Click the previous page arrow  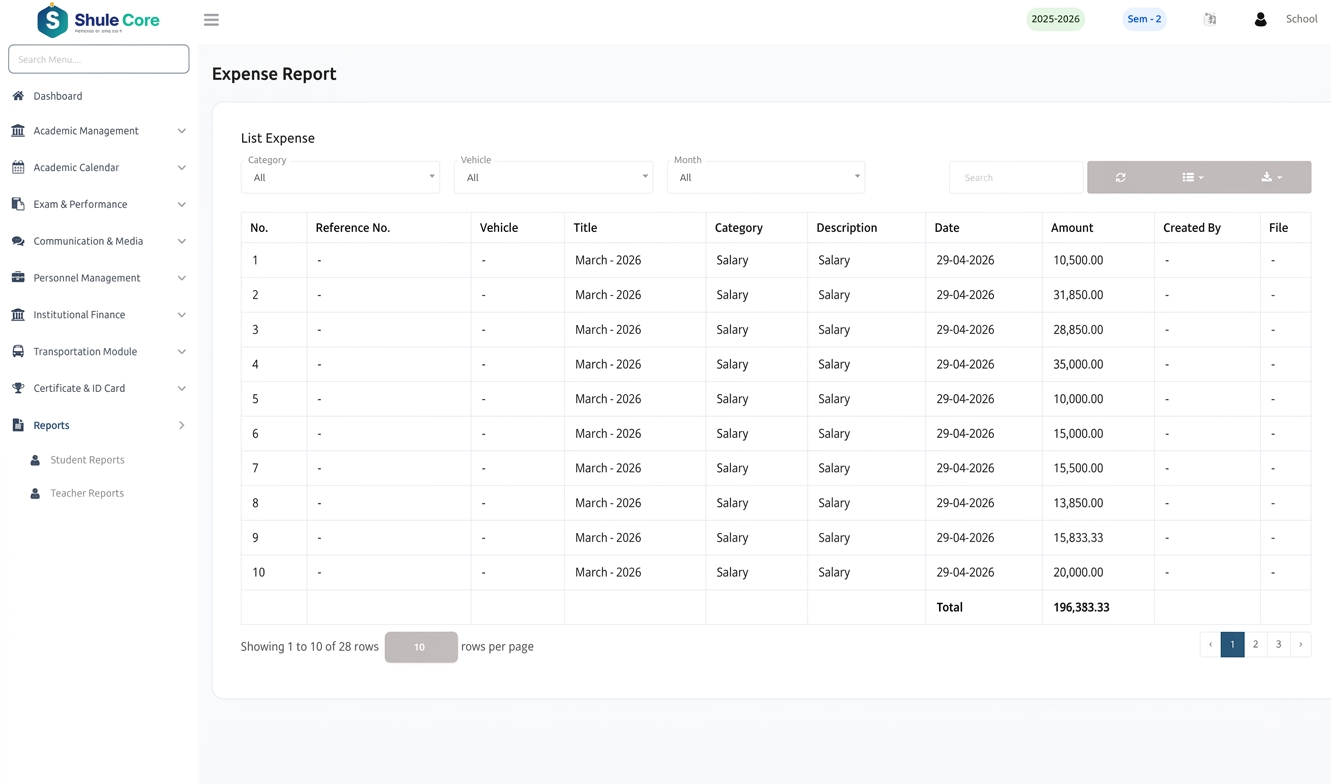[1210, 645]
